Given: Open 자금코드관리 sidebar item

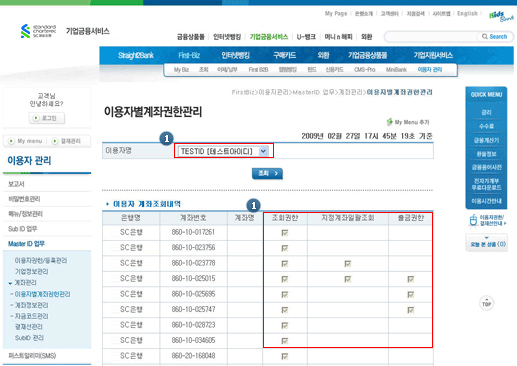Looking at the screenshot, I should [31, 316].
